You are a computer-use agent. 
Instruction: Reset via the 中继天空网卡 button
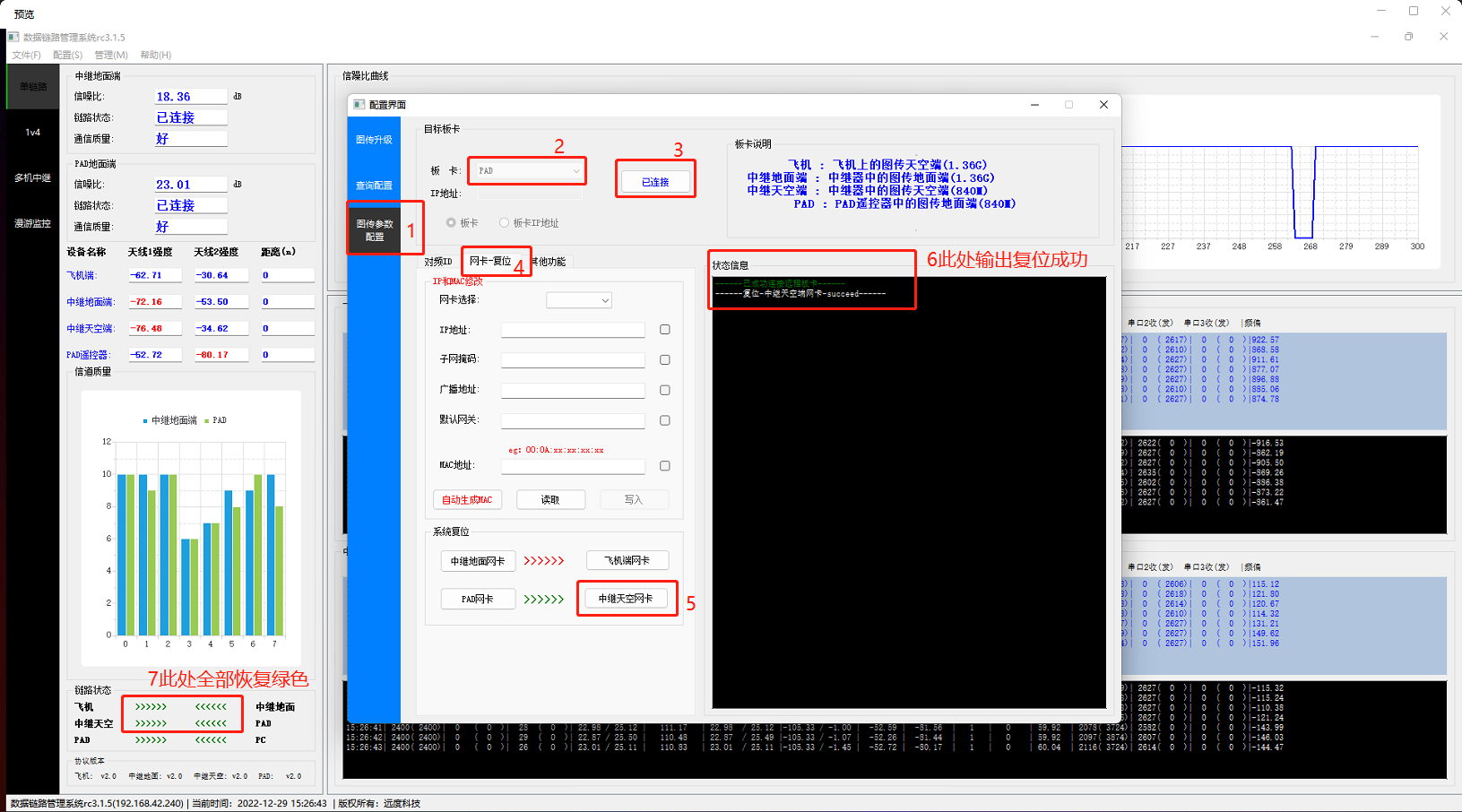626,599
